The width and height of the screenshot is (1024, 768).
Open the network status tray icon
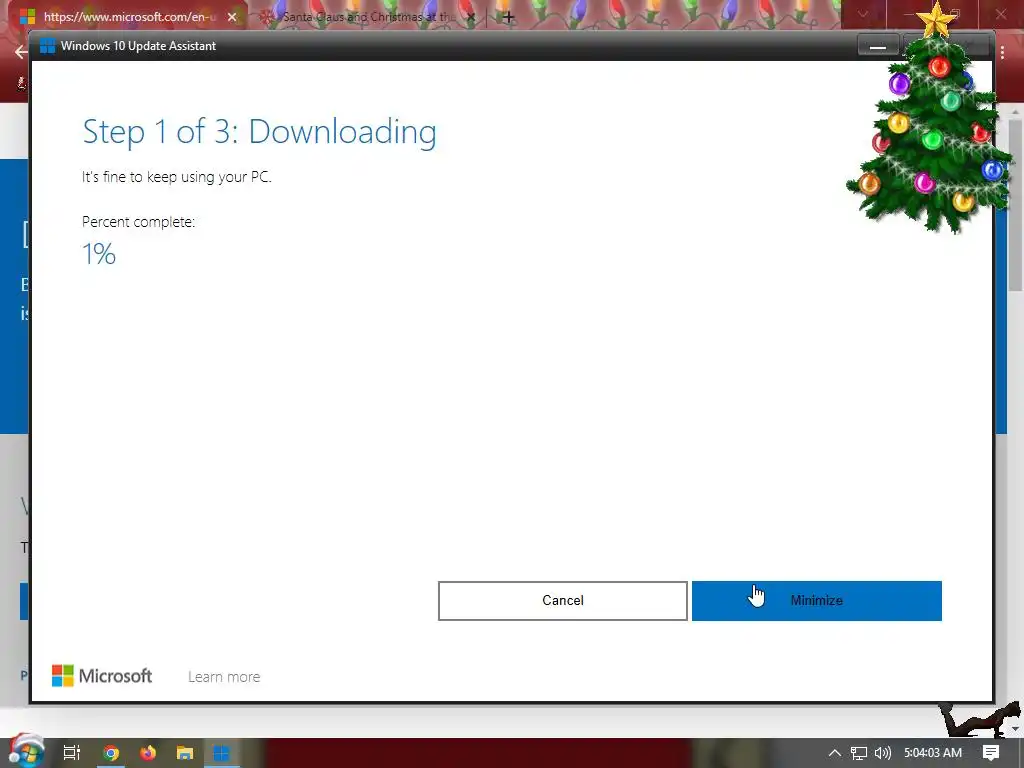[x=859, y=753]
